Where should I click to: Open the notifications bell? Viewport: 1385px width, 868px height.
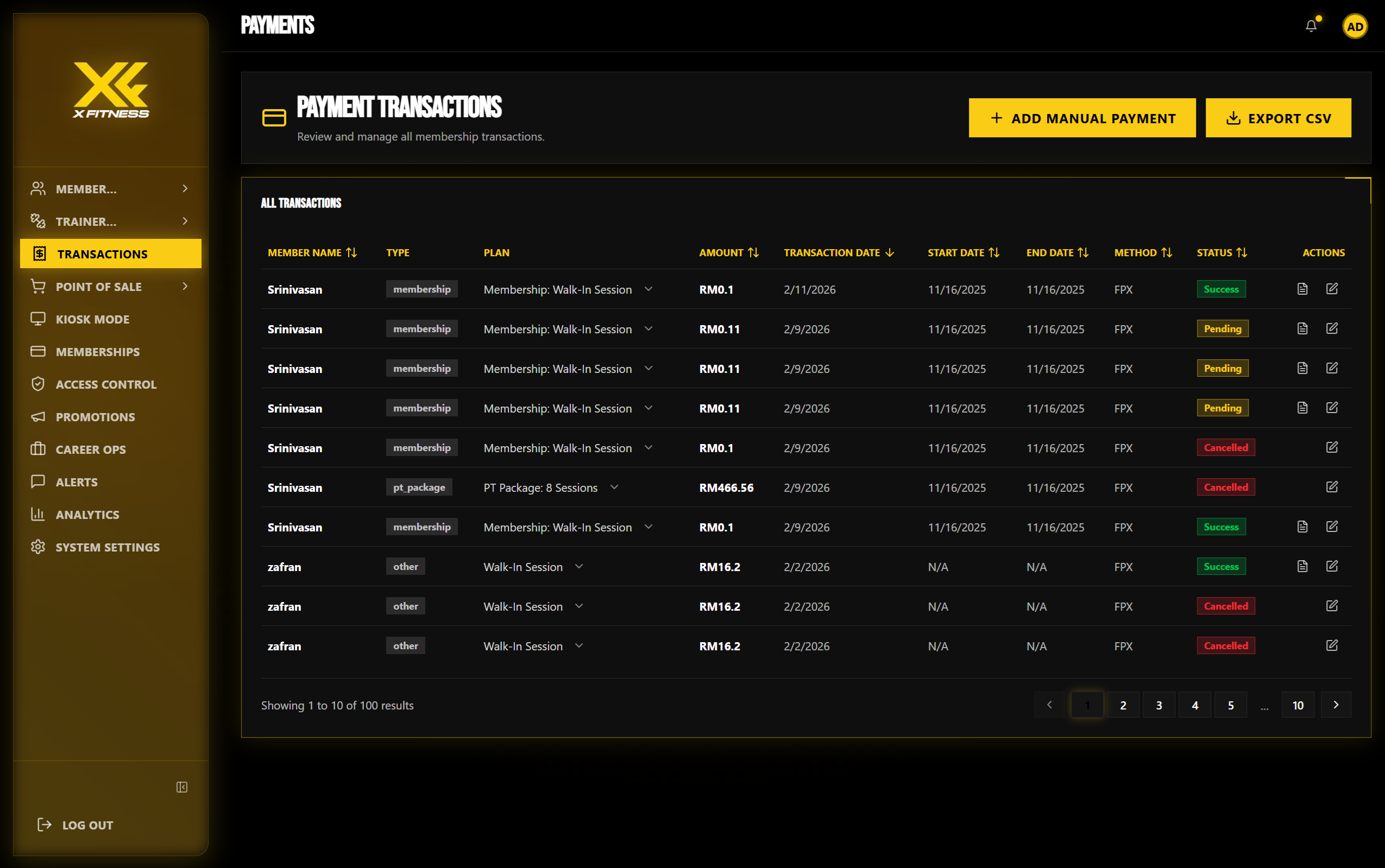pyautogui.click(x=1311, y=26)
